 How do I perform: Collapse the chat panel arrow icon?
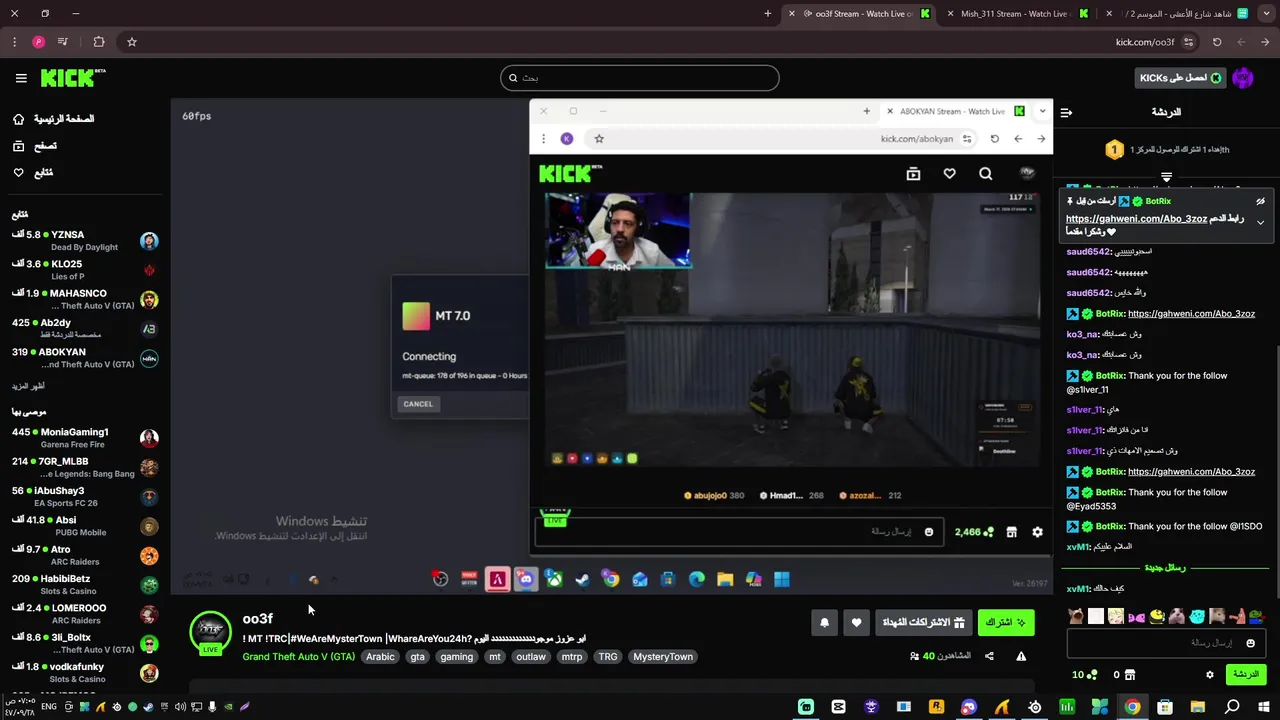point(1066,112)
